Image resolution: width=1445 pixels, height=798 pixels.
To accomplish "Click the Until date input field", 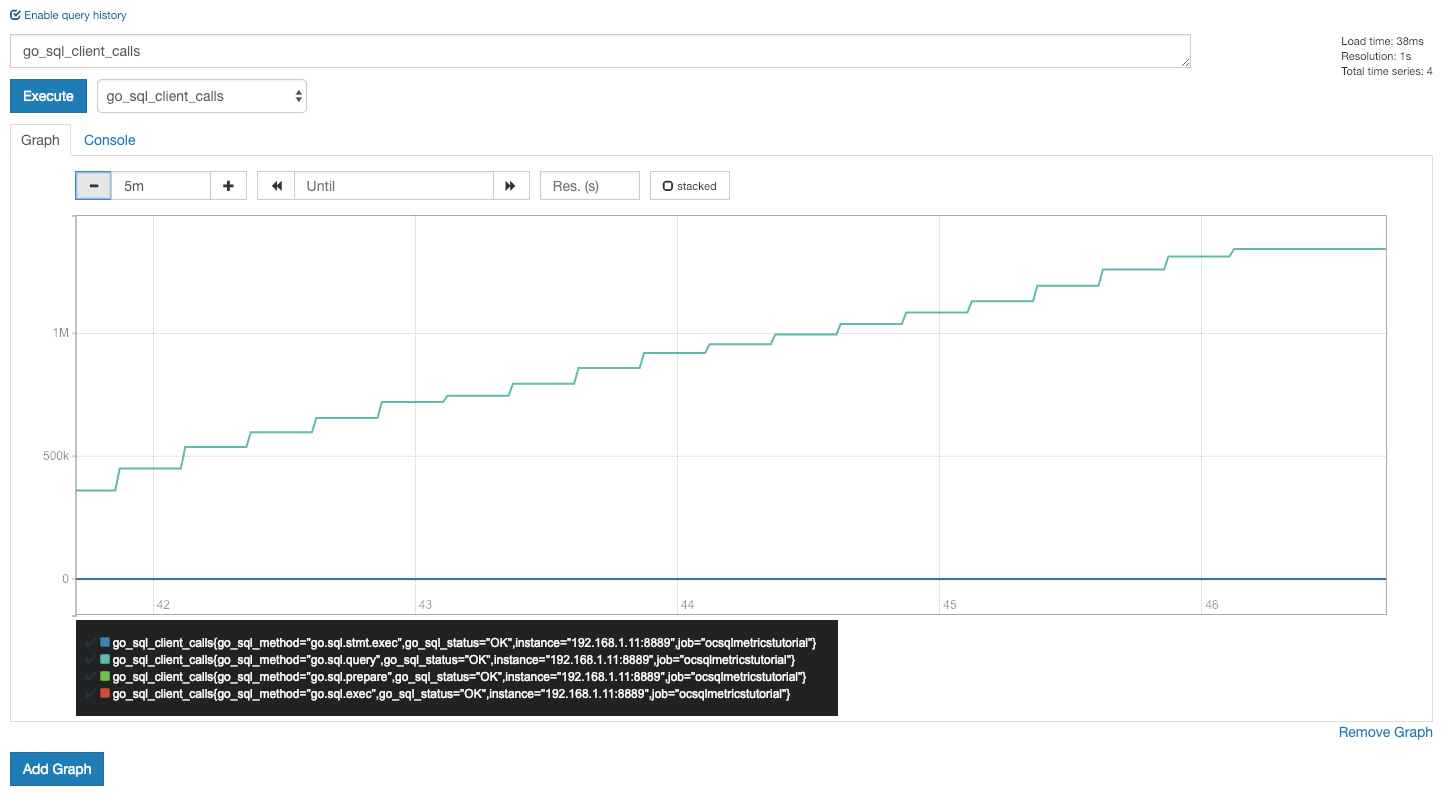I will click(394, 186).
